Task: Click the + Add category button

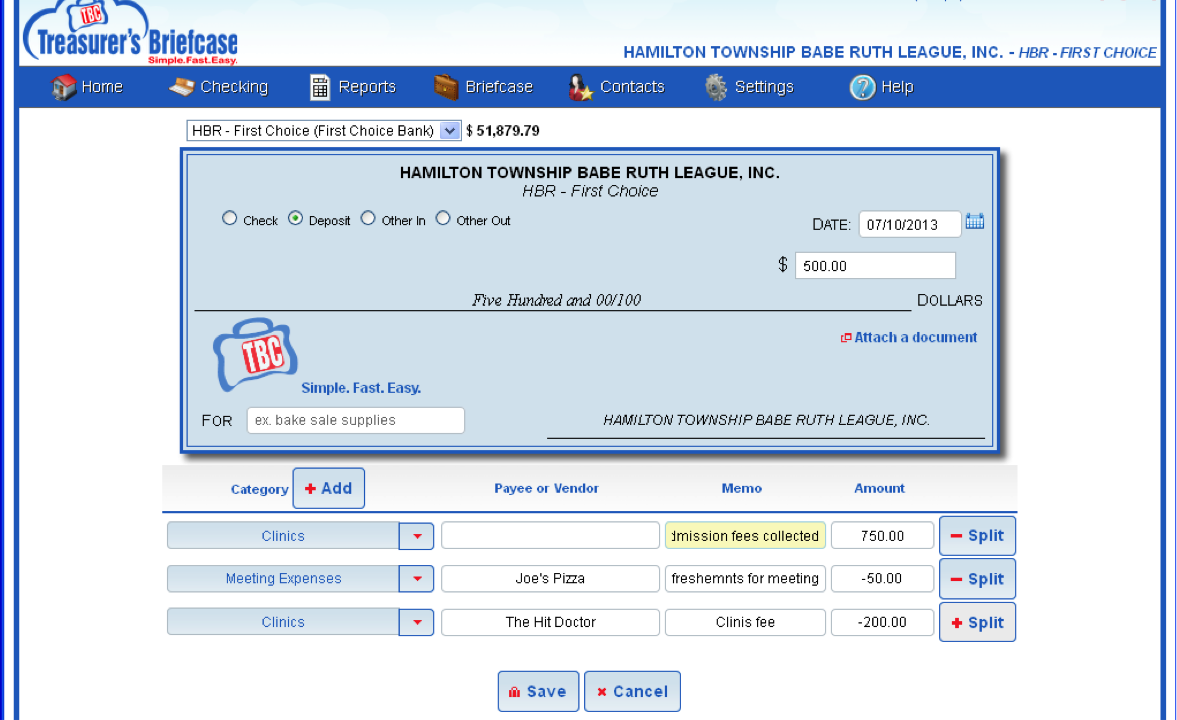Action: click(329, 488)
